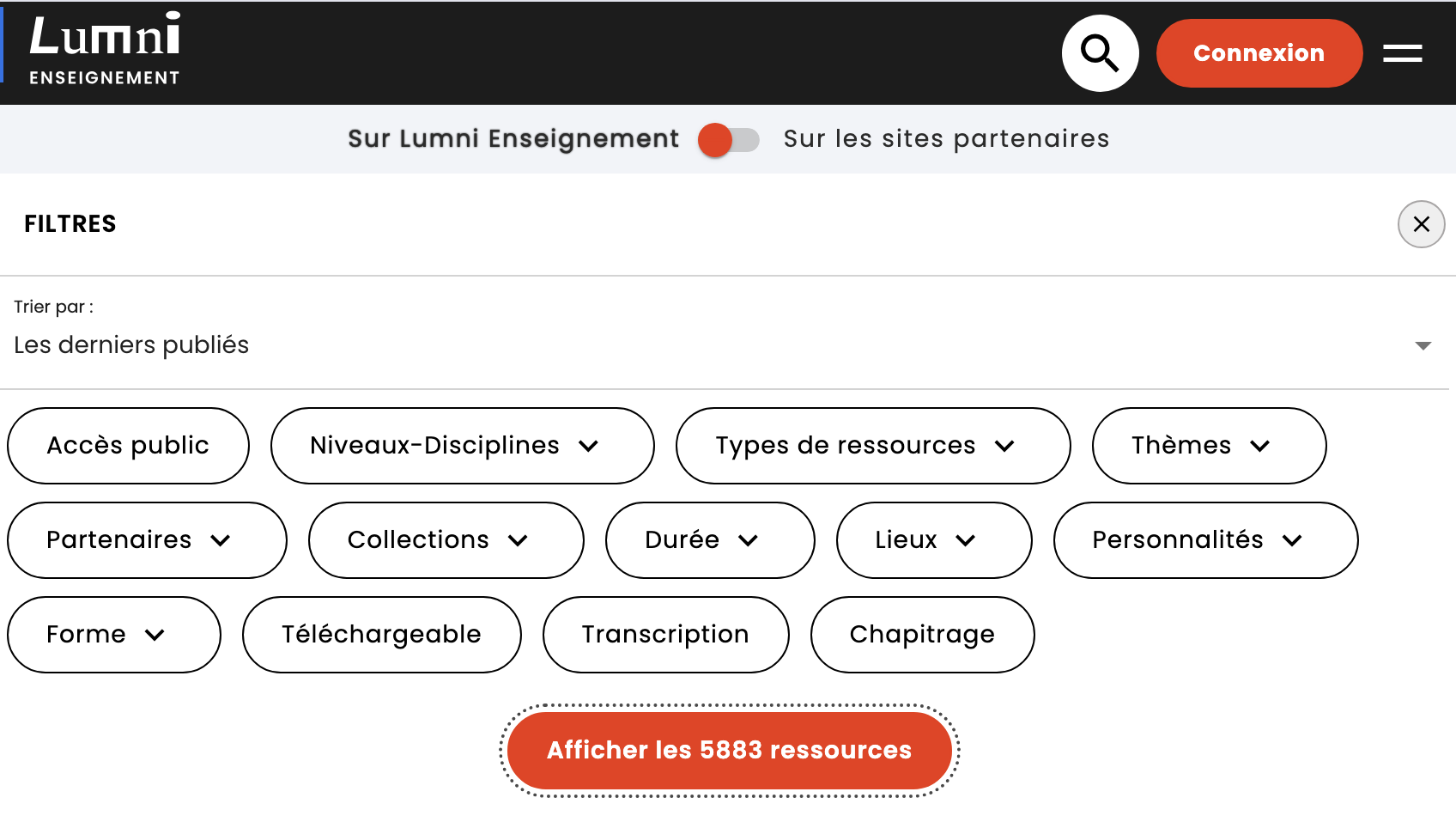Image resolution: width=1456 pixels, height=816 pixels.
Task: Expand the Partenaires filter
Action: tap(147, 540)
